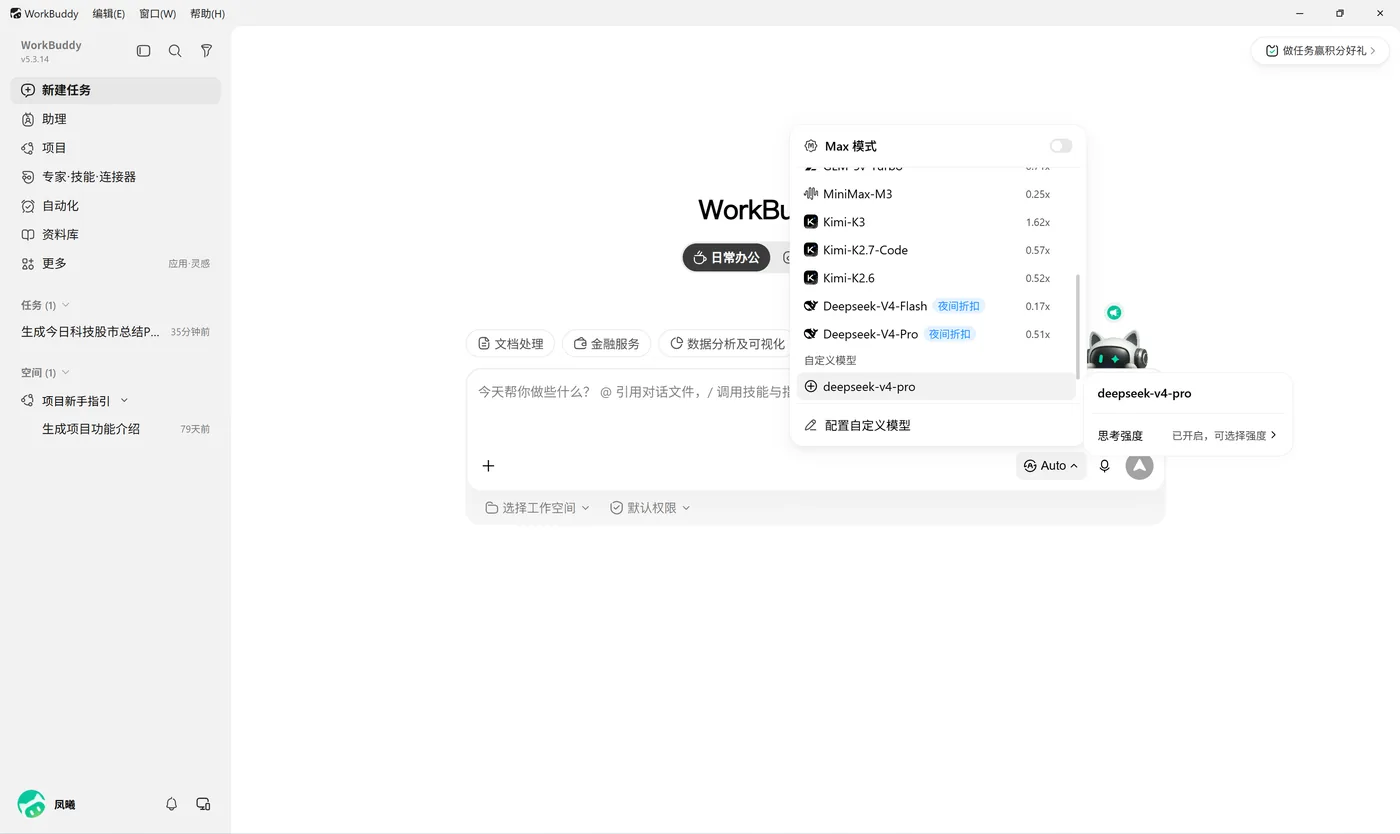
Task: Open the 窗口(W) menu
Action: pos(157,14)
